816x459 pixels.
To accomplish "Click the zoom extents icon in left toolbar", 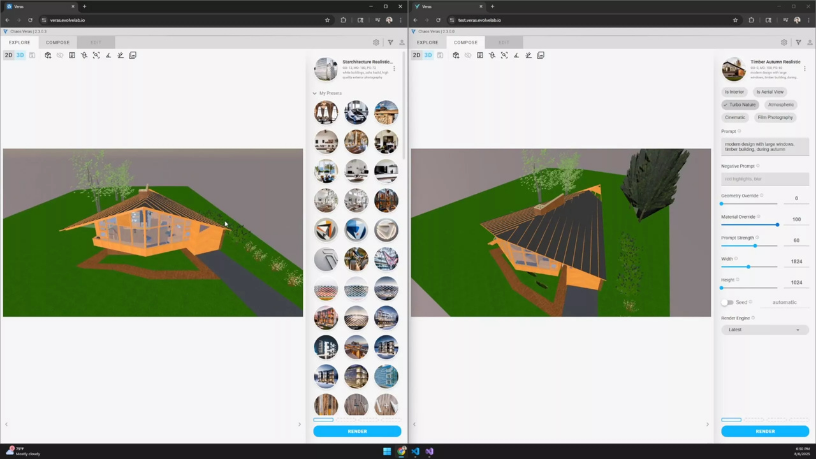I will click(96, 55).
